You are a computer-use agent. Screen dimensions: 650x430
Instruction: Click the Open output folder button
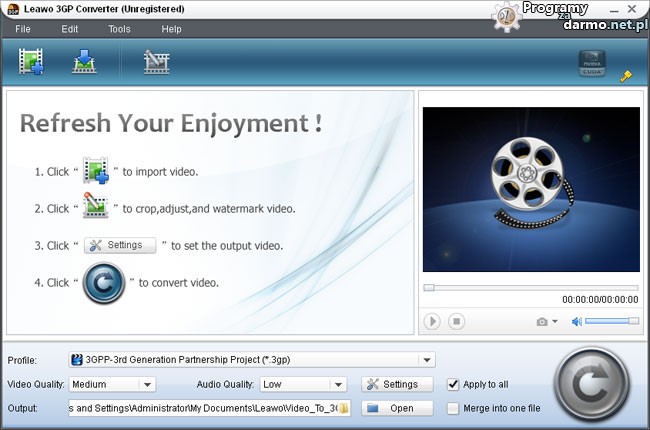396,408
